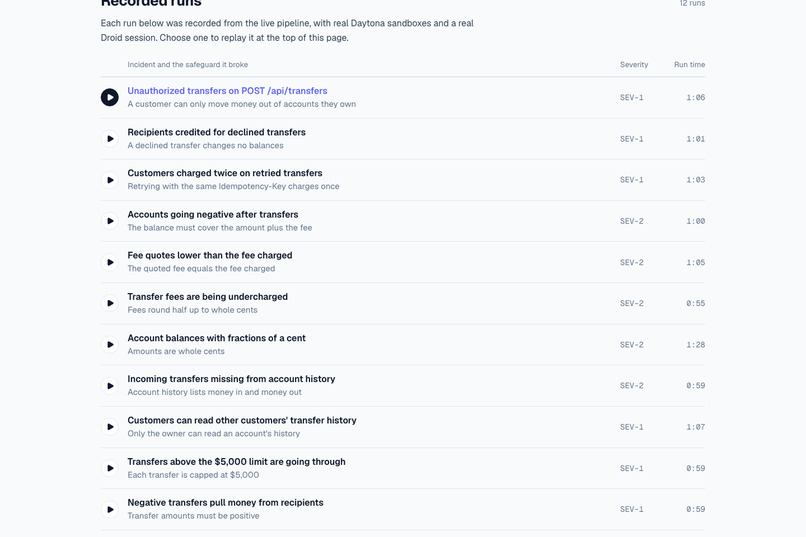Select Account balances with fractions of a cent title

[216, 338]
